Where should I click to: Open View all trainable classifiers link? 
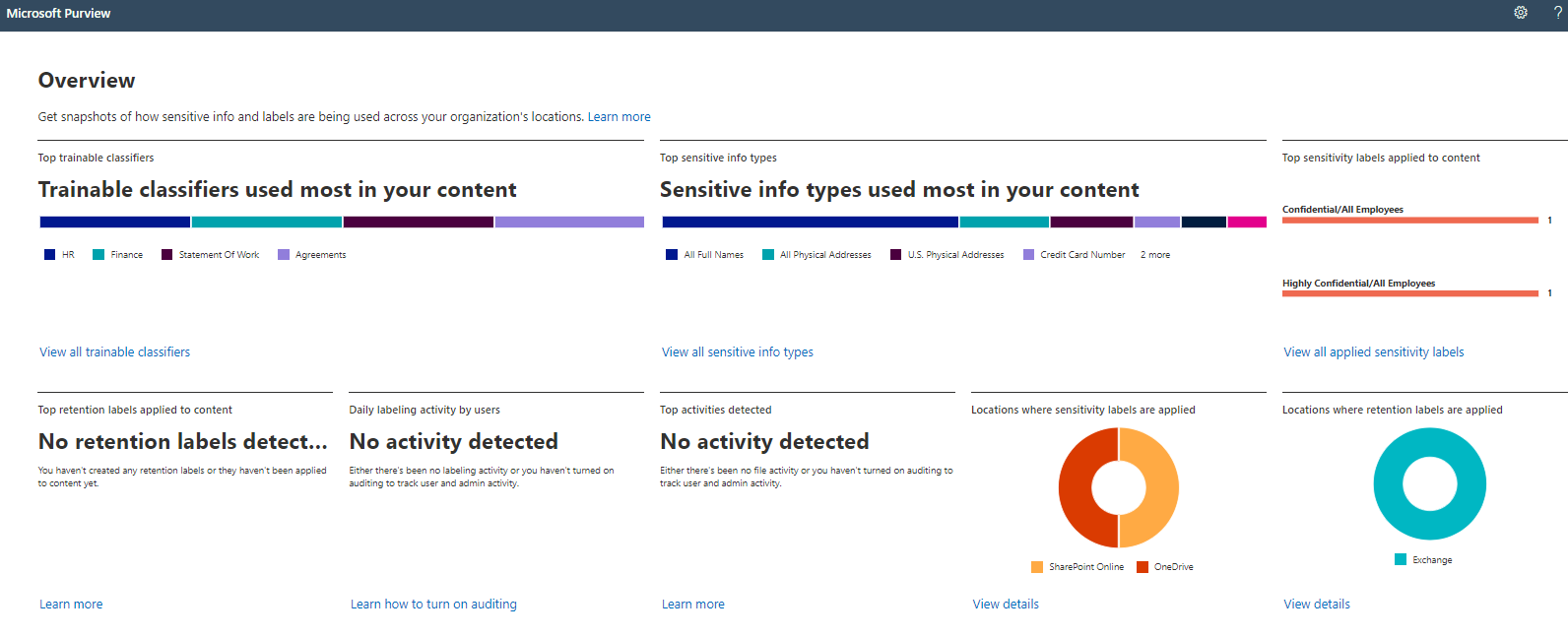click(114, 352)
